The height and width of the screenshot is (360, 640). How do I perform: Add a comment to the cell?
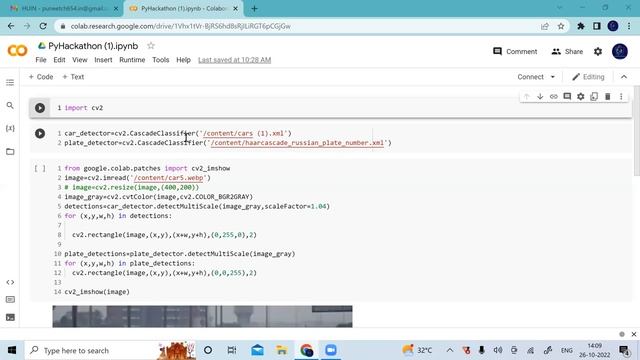click(567, 97)
